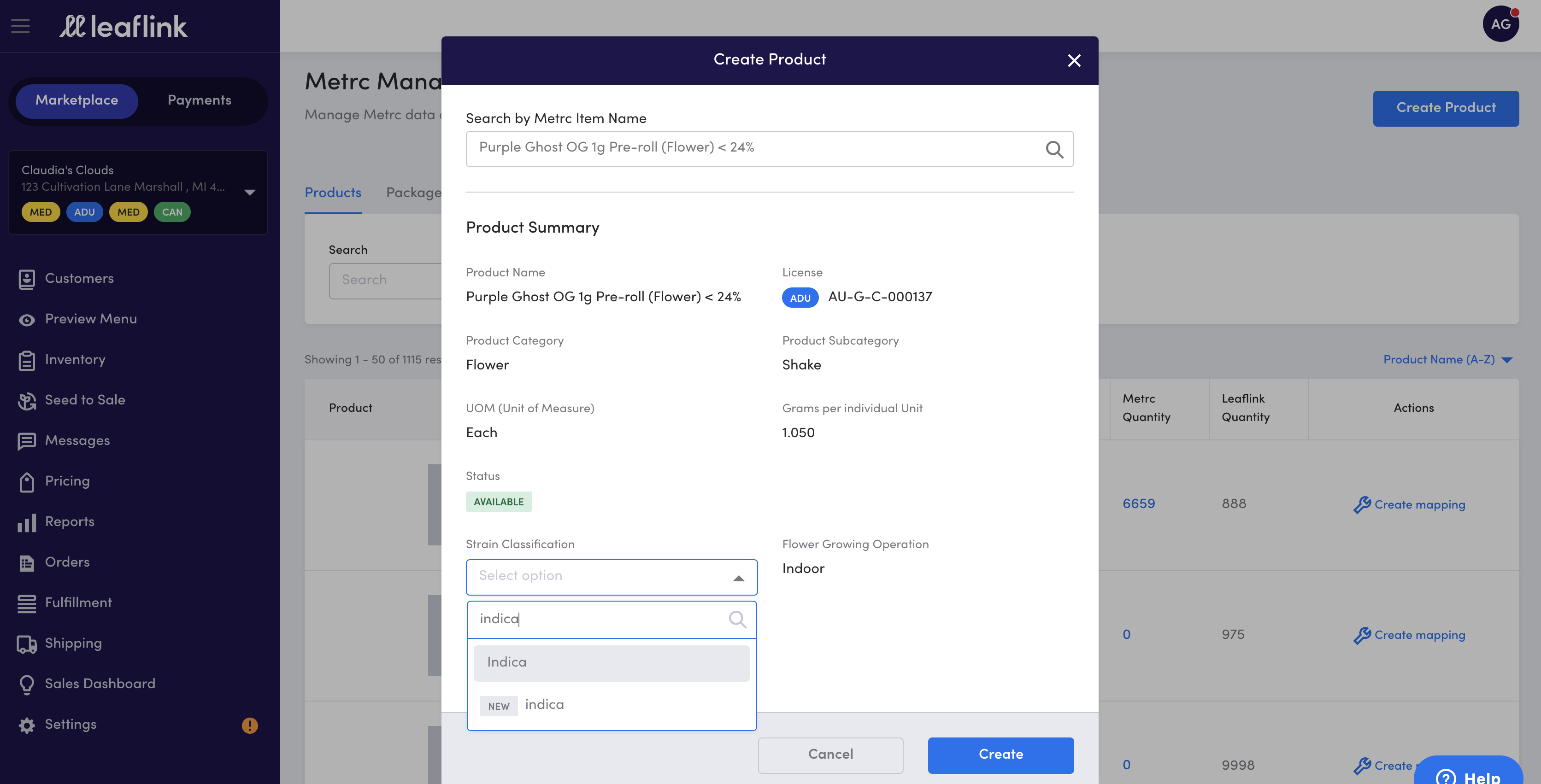Click the Metrc quantity 6659 link
The height and width of the screenshot is (784, 1541).
(1138, 503)
